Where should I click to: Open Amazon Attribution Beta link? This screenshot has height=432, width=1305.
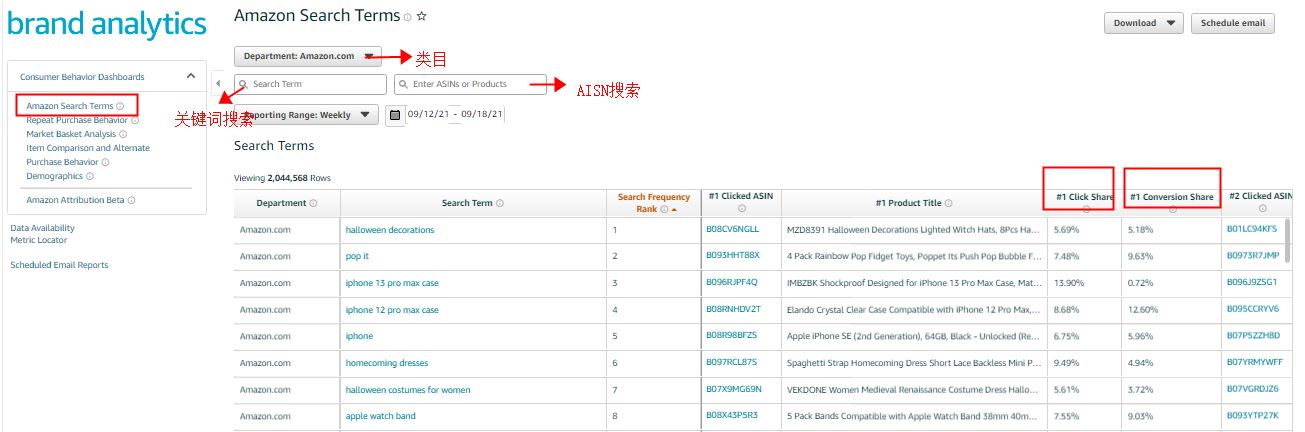[75, 200]
